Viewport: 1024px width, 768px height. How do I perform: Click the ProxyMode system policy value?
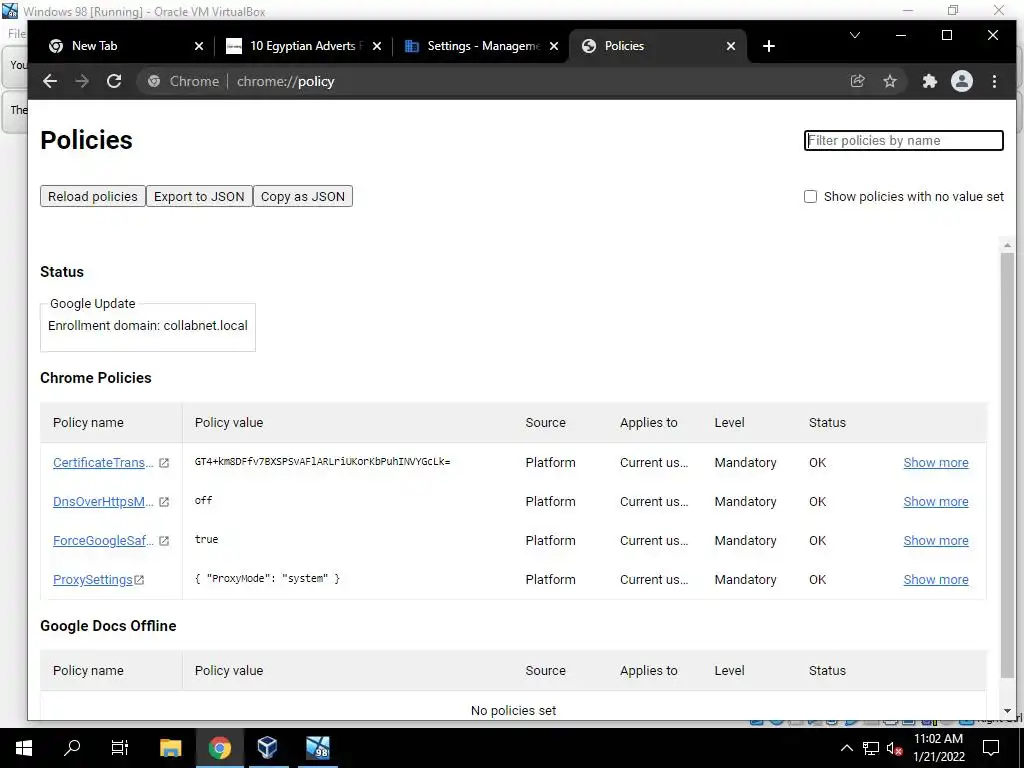(x=267, y=579)
